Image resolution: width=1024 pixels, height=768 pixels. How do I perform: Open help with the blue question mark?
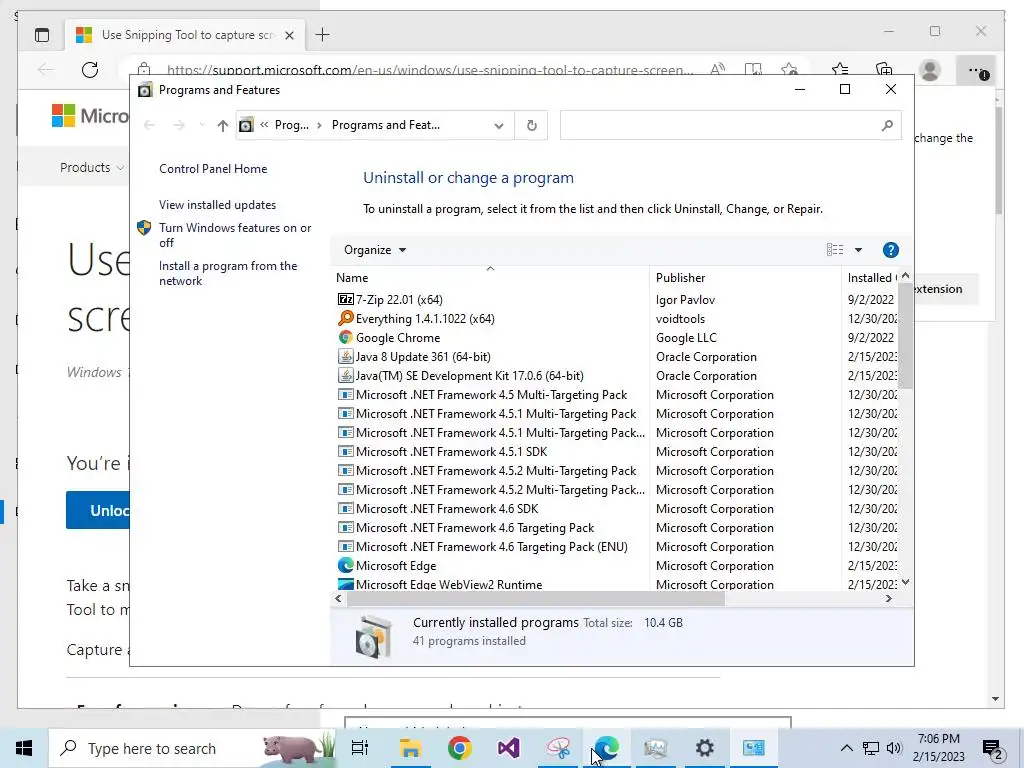click(890, 249)
